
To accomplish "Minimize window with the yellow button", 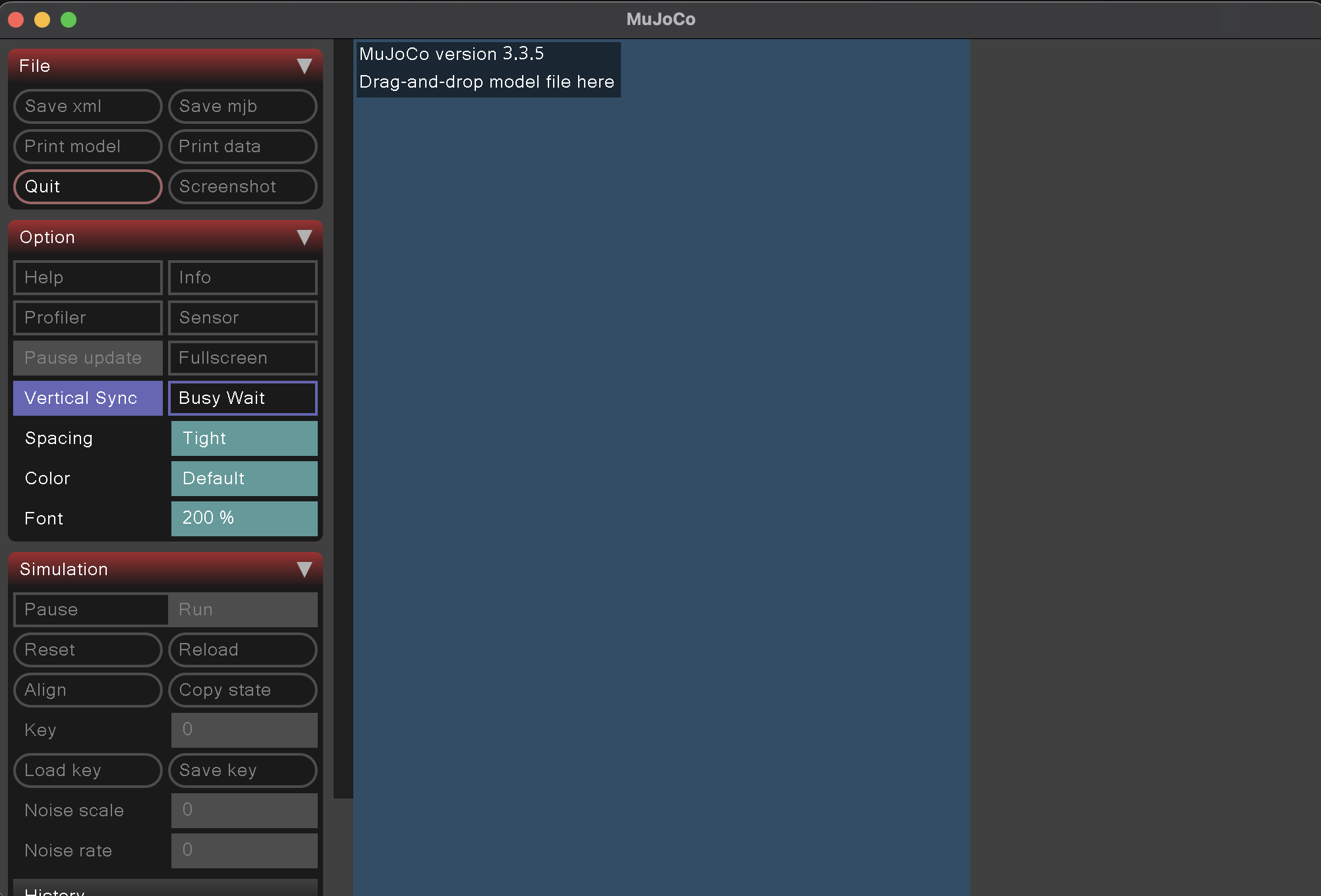I will point(42,20).
